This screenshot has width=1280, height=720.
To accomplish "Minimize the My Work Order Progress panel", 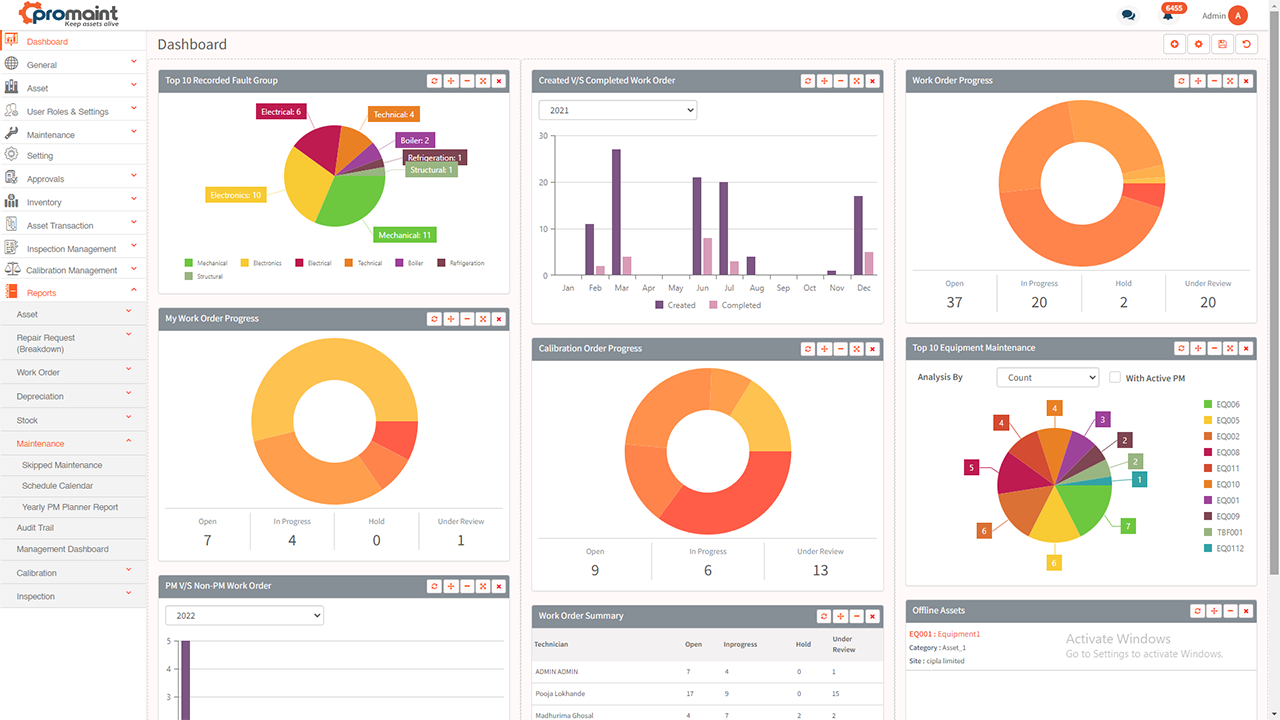I will coord(467,319).
